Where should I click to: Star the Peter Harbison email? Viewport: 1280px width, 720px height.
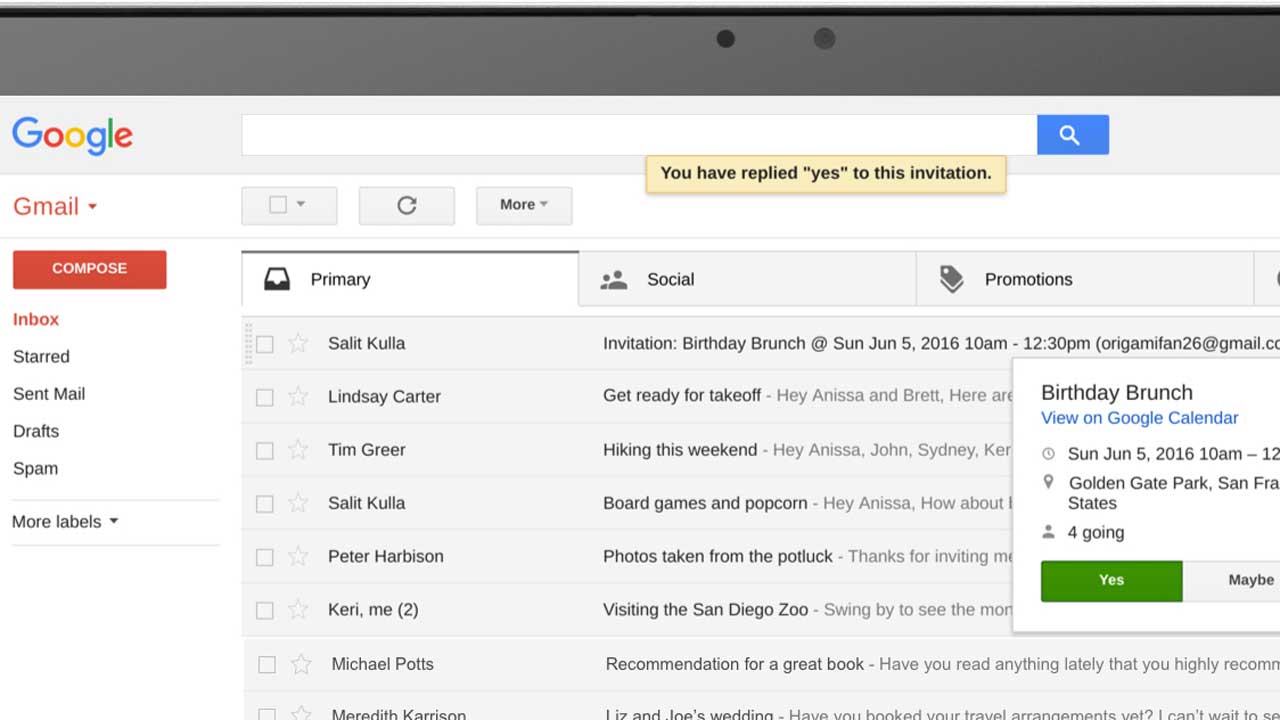pos(298,557)
